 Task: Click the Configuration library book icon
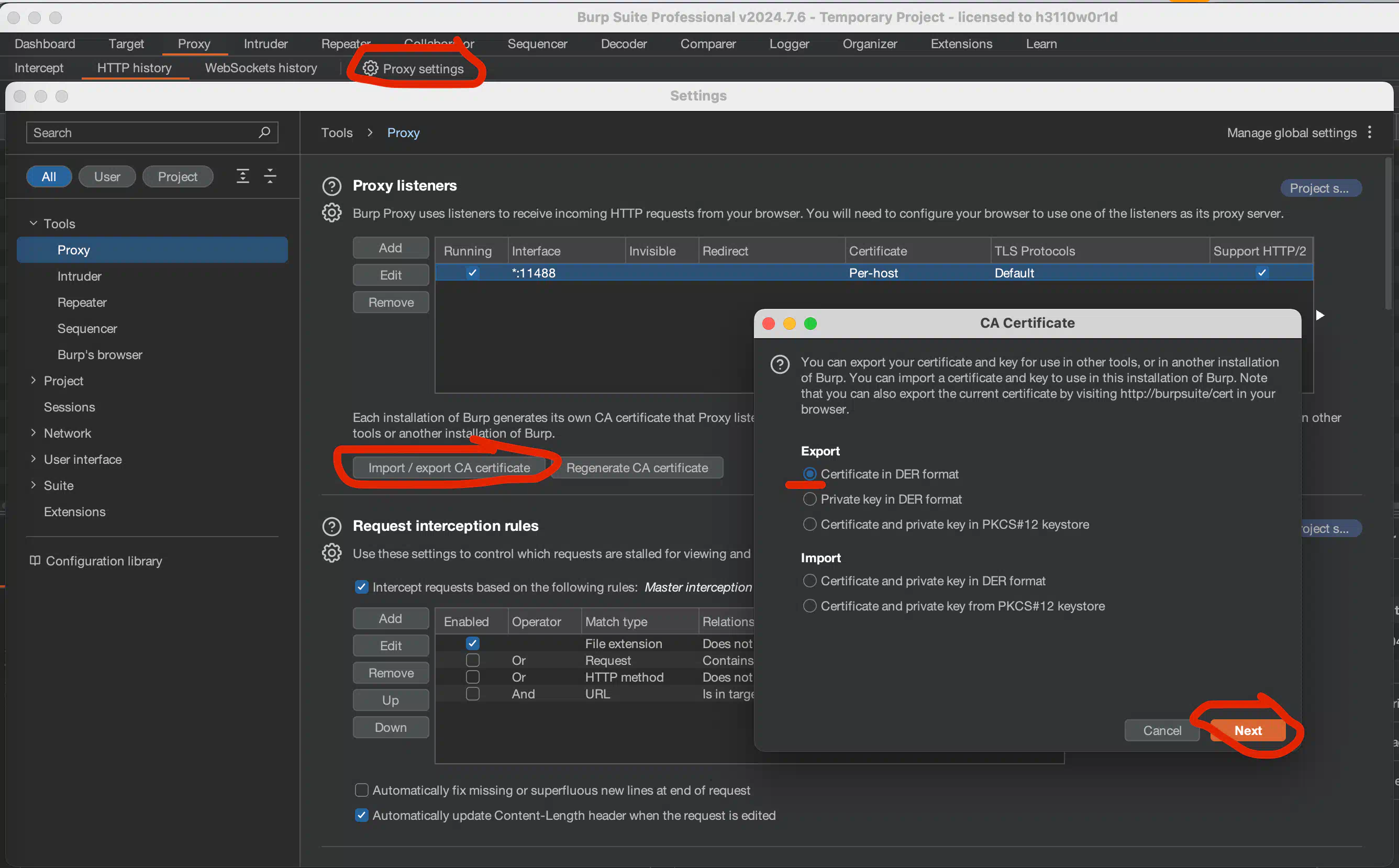[35, 560]
